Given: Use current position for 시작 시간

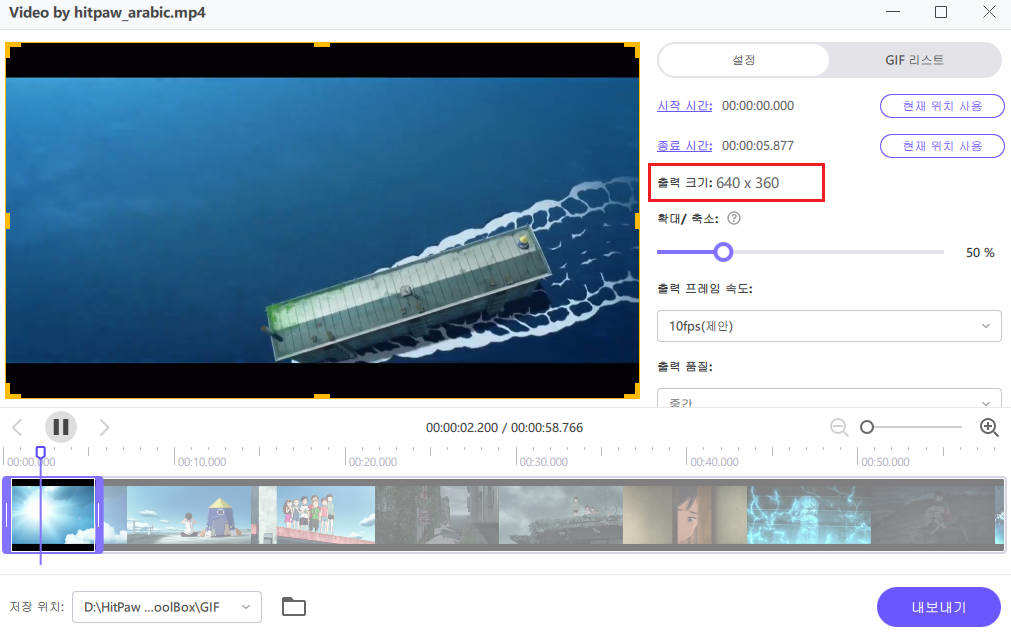Looking at the screenshot, I should tap(942, 106).
